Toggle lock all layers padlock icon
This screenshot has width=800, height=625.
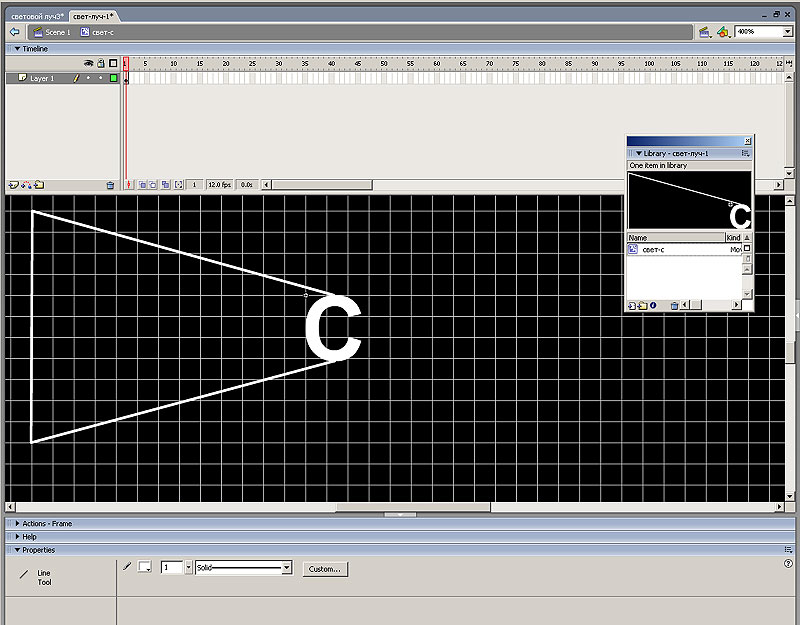(100, 63)
